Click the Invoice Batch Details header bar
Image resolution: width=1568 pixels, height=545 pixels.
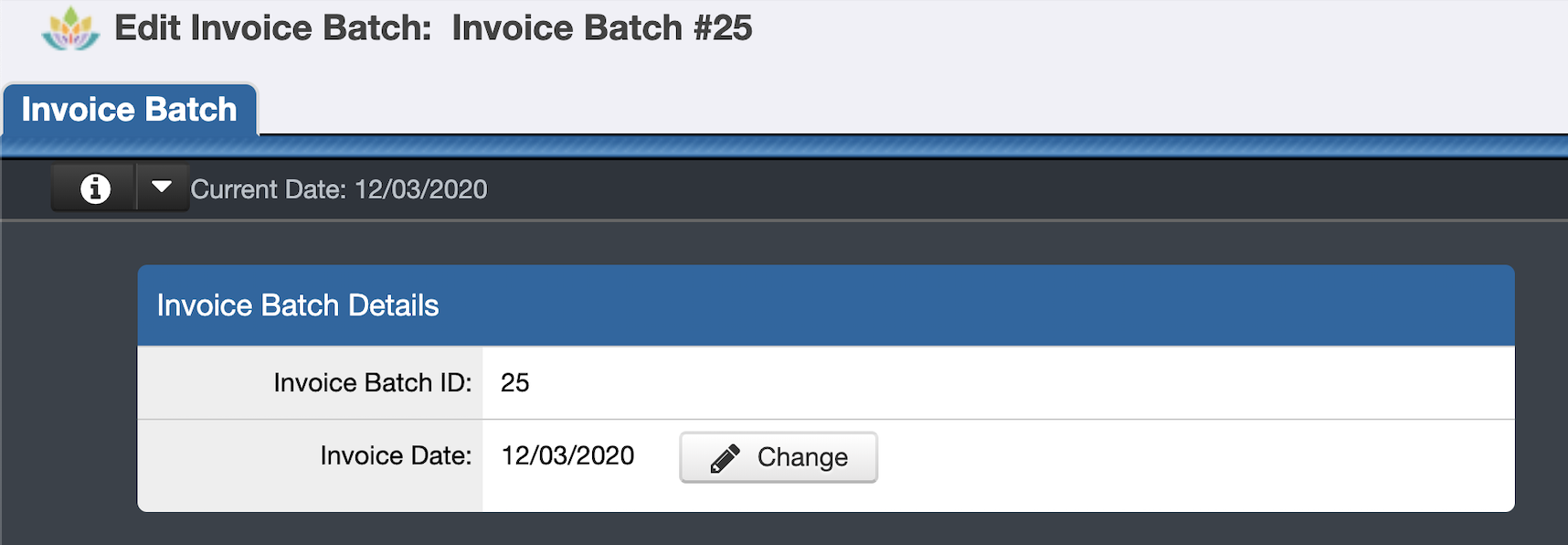coord(299,305)
